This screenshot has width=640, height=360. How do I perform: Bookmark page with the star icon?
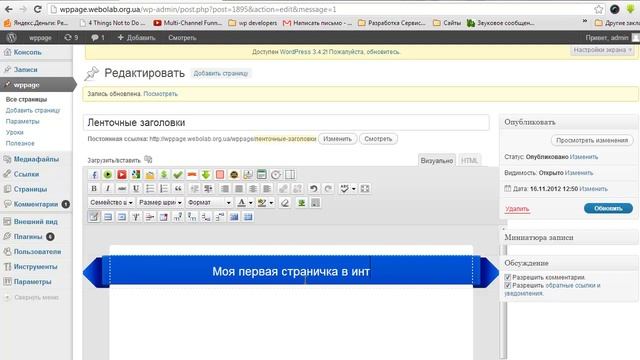click(598, 9)
